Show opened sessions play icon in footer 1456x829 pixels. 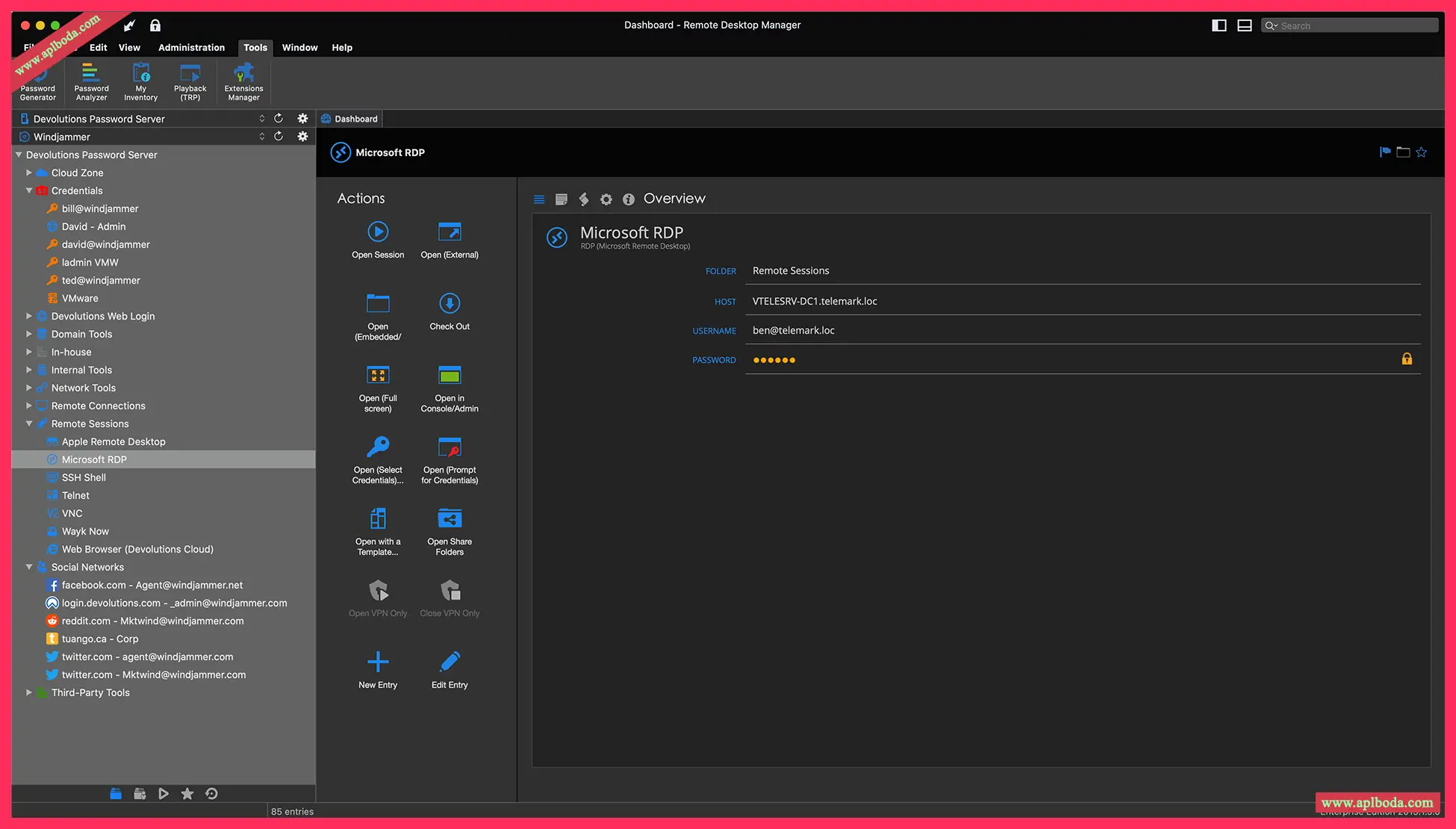click(x=164, y=794)
